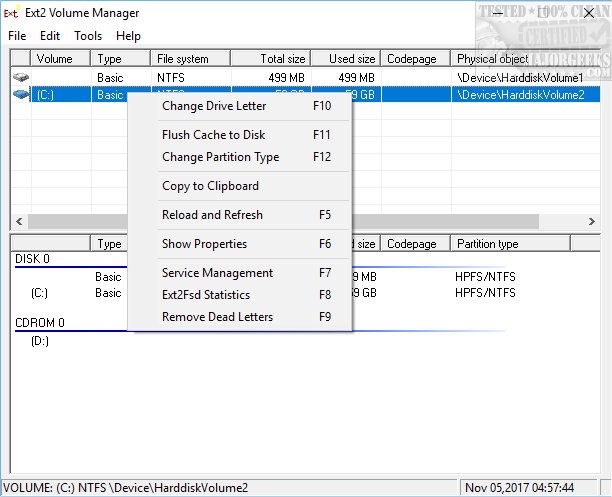Click the date and time in status bar

[x=519, y=488]
